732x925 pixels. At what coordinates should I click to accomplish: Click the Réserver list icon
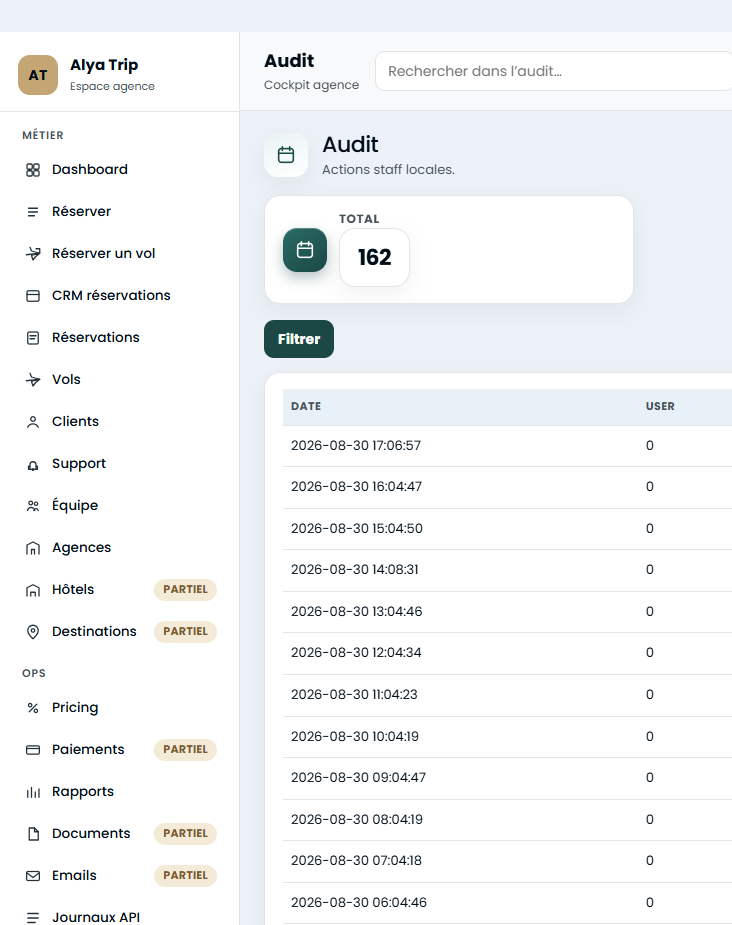tap(33, 212)
